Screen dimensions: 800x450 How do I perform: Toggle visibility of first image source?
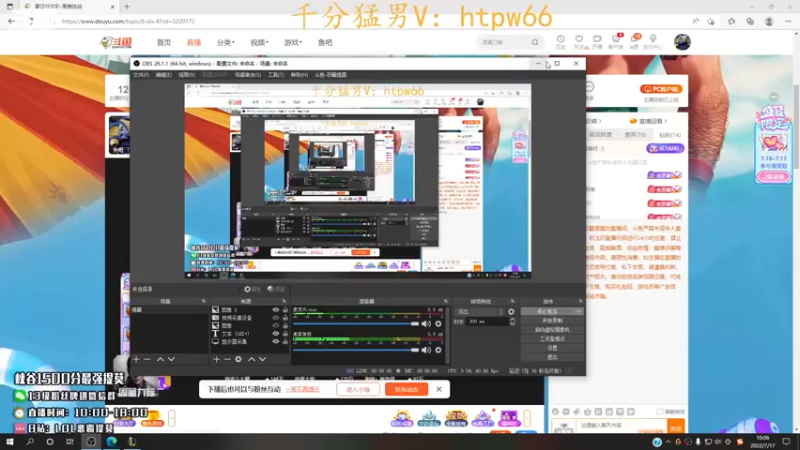point(276,310)
